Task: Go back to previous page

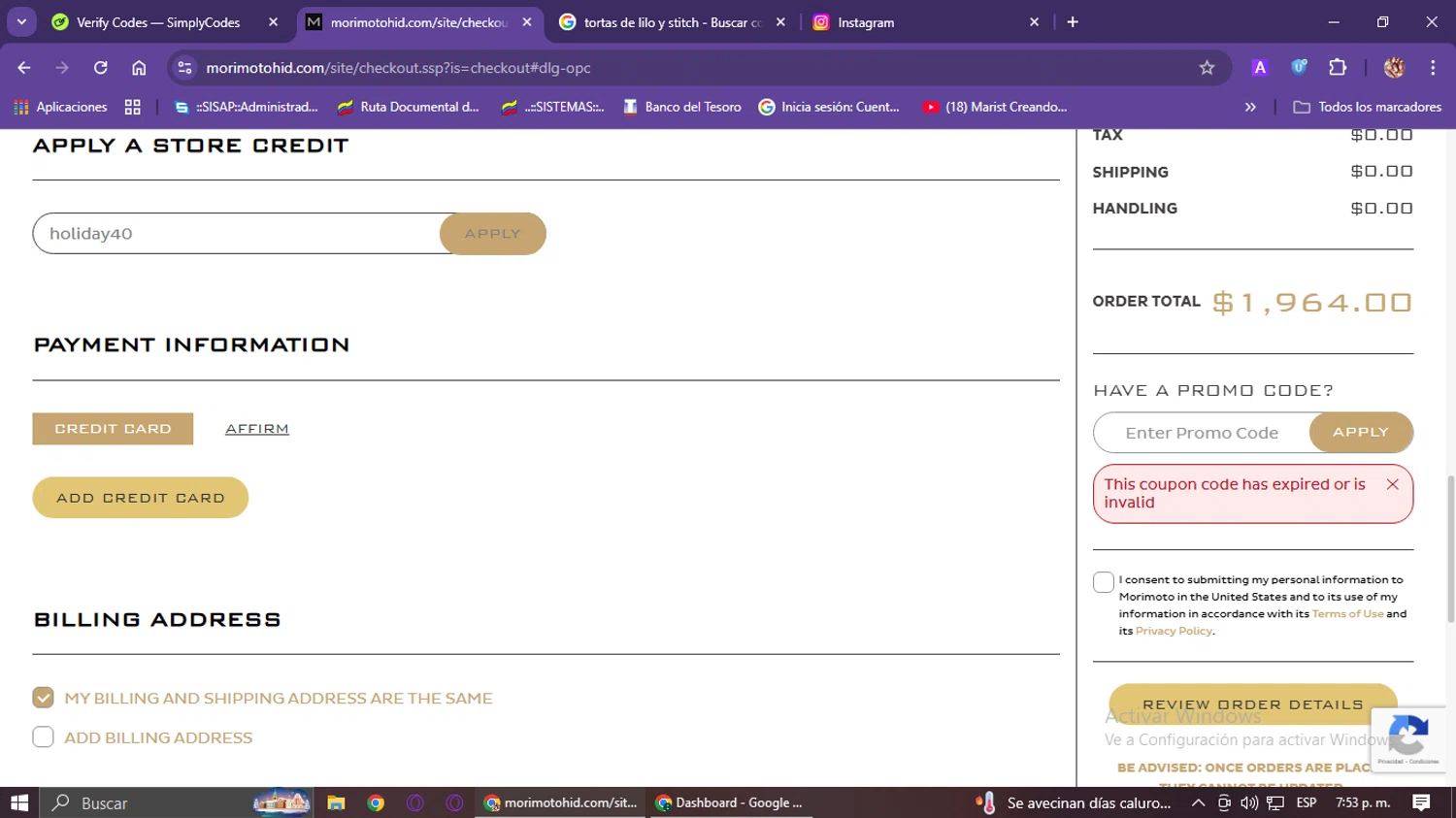Action: click(24, 68)
